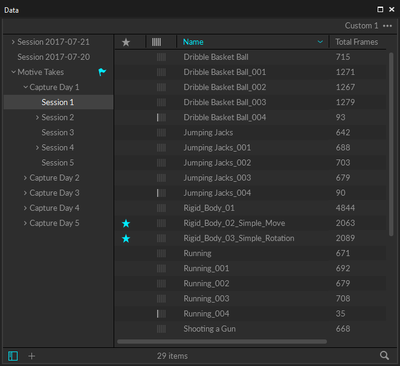Image resolution: width=400 pixels, height=366 pixels.
Task: Click the Total Frames column header
Action: [356, 42]
